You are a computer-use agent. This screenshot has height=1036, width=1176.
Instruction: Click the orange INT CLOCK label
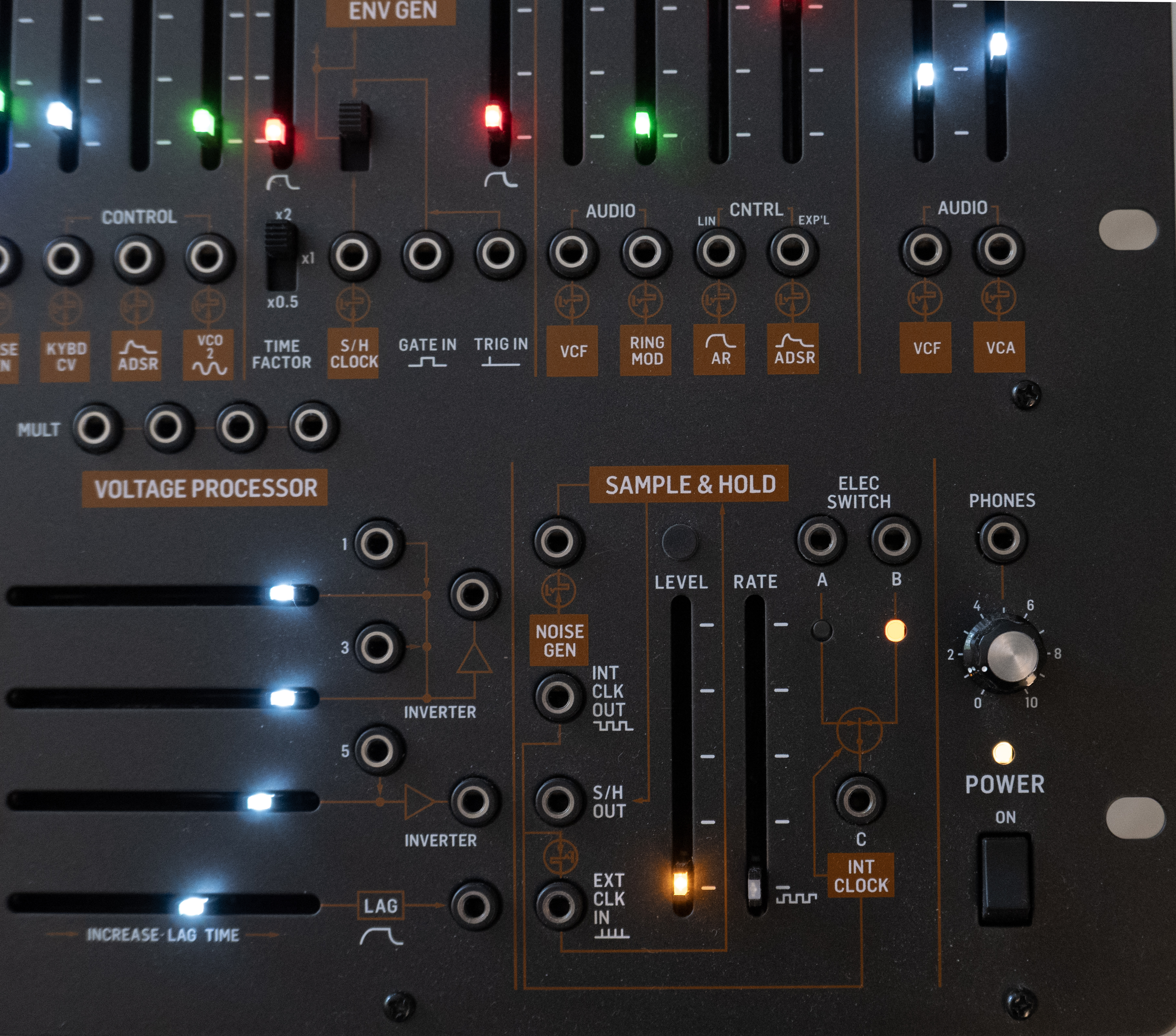pos(861,875)
